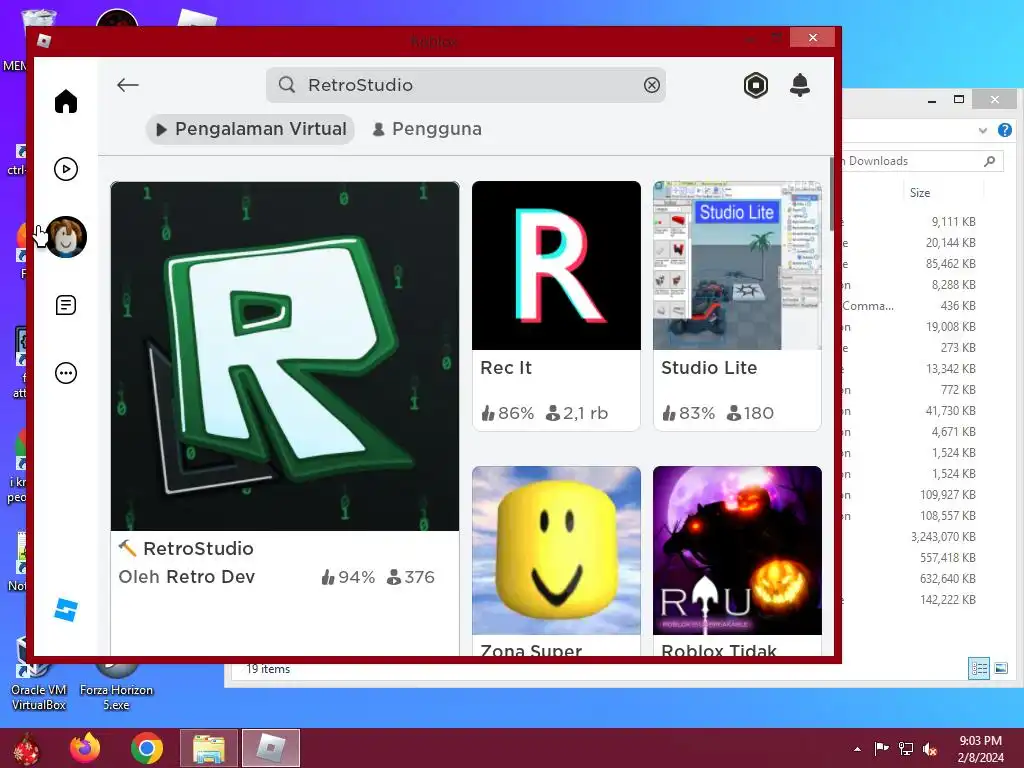This screenshot has height=768, width=1024.
Task: Select Forza Horizon 5.exe desktop icon
Action: point(116,686)
